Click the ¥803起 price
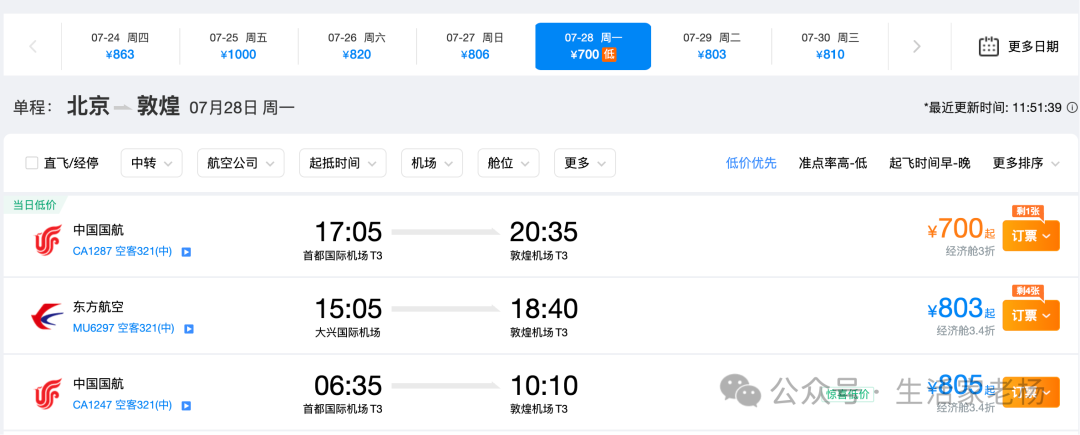Image resolution: width=1080 pixels, height=435 pixels. point(962,308)
